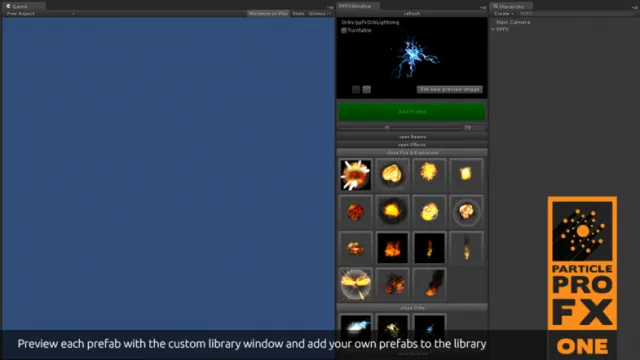Viewport: 640px width, 360px height.
Task: Open the Create dropdown in Hierarchy
Action: click(x=504, y=13)
